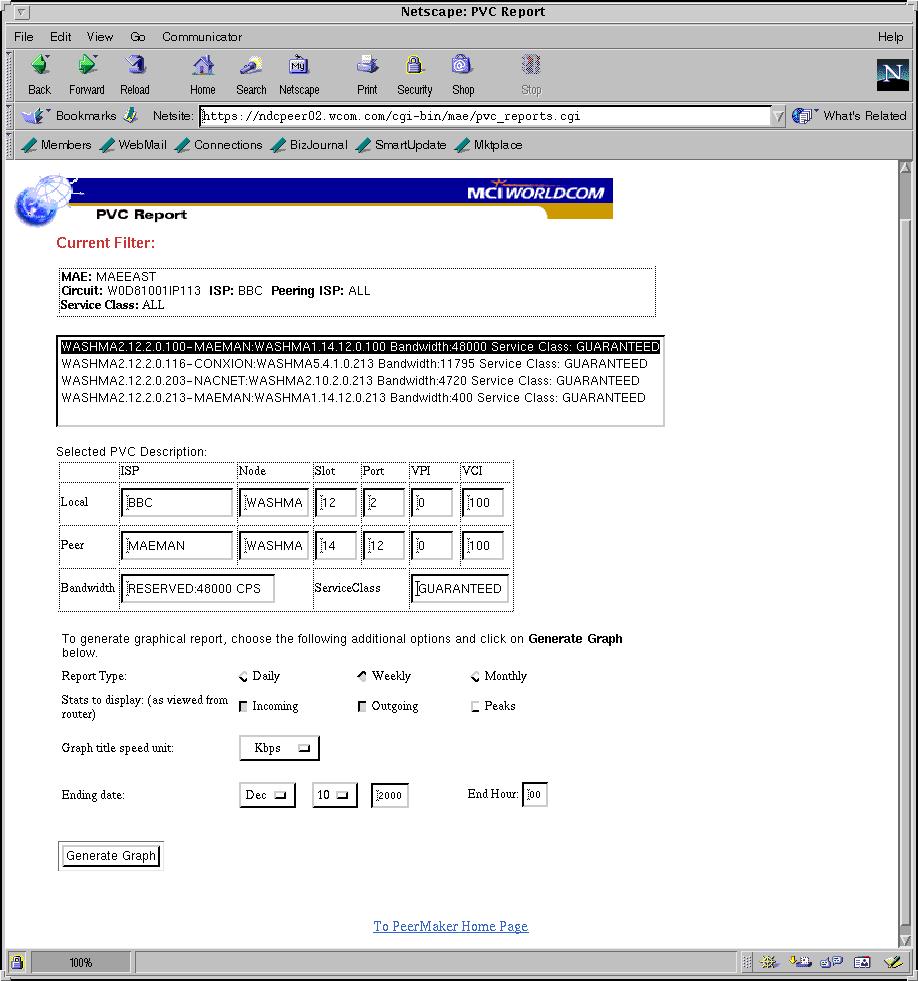Collapse the location toolbar handle
918x981 pixels.
tap(9, 116)
